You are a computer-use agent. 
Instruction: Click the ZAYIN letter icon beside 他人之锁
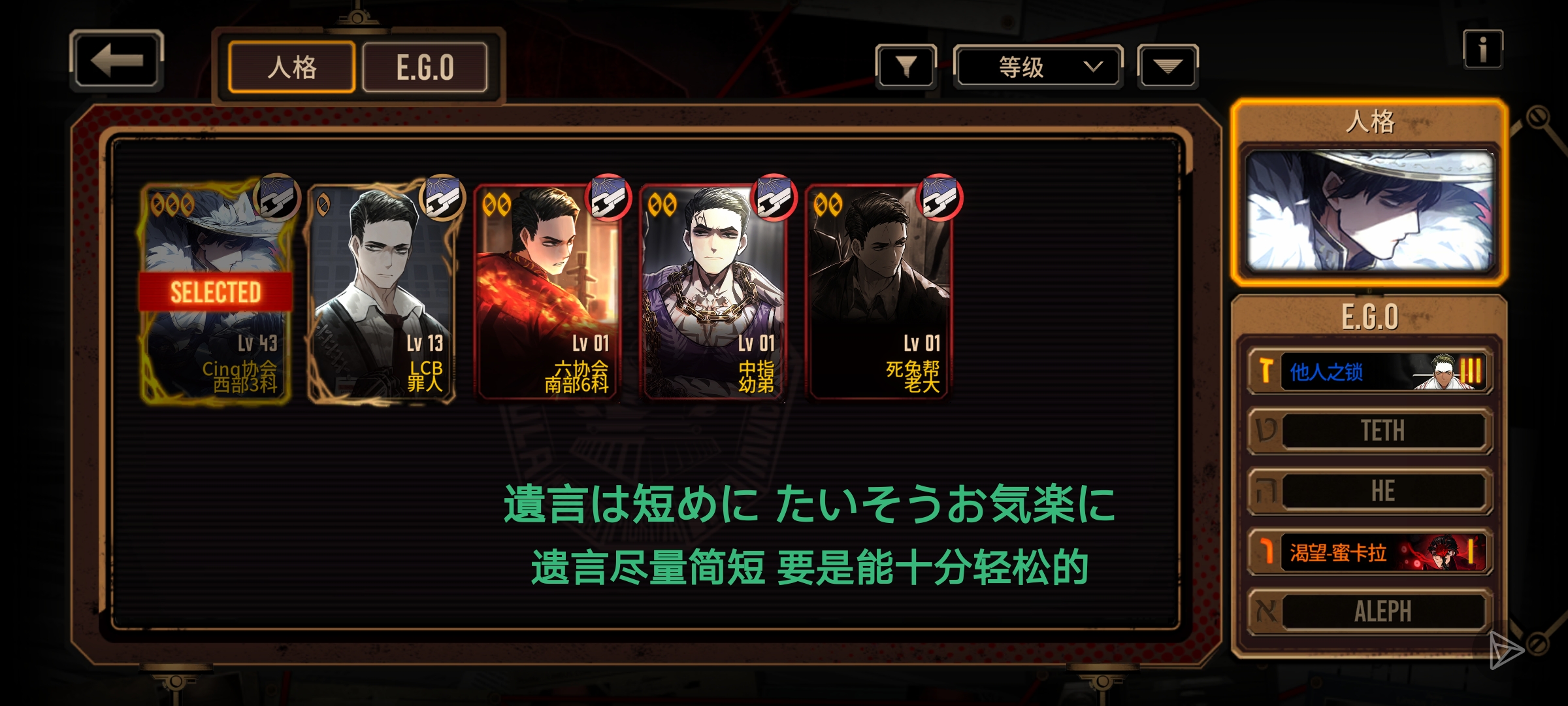(1266, 371)
